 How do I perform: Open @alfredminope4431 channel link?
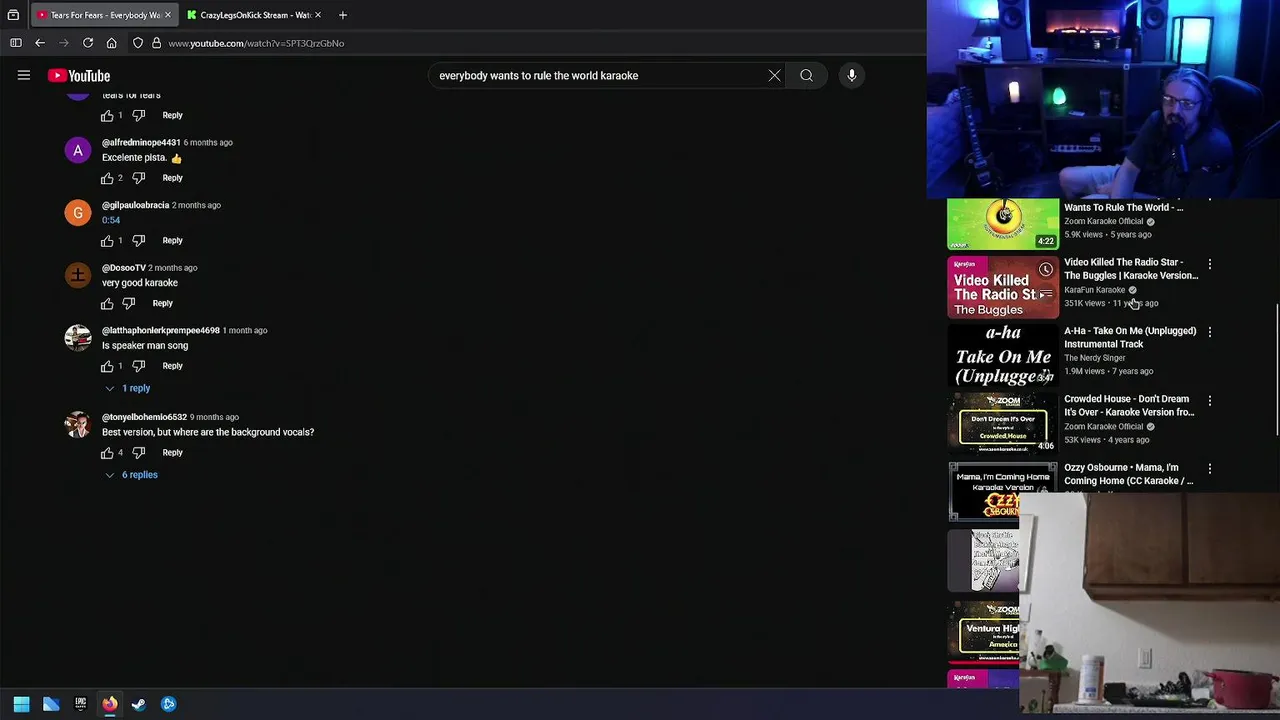141,142
